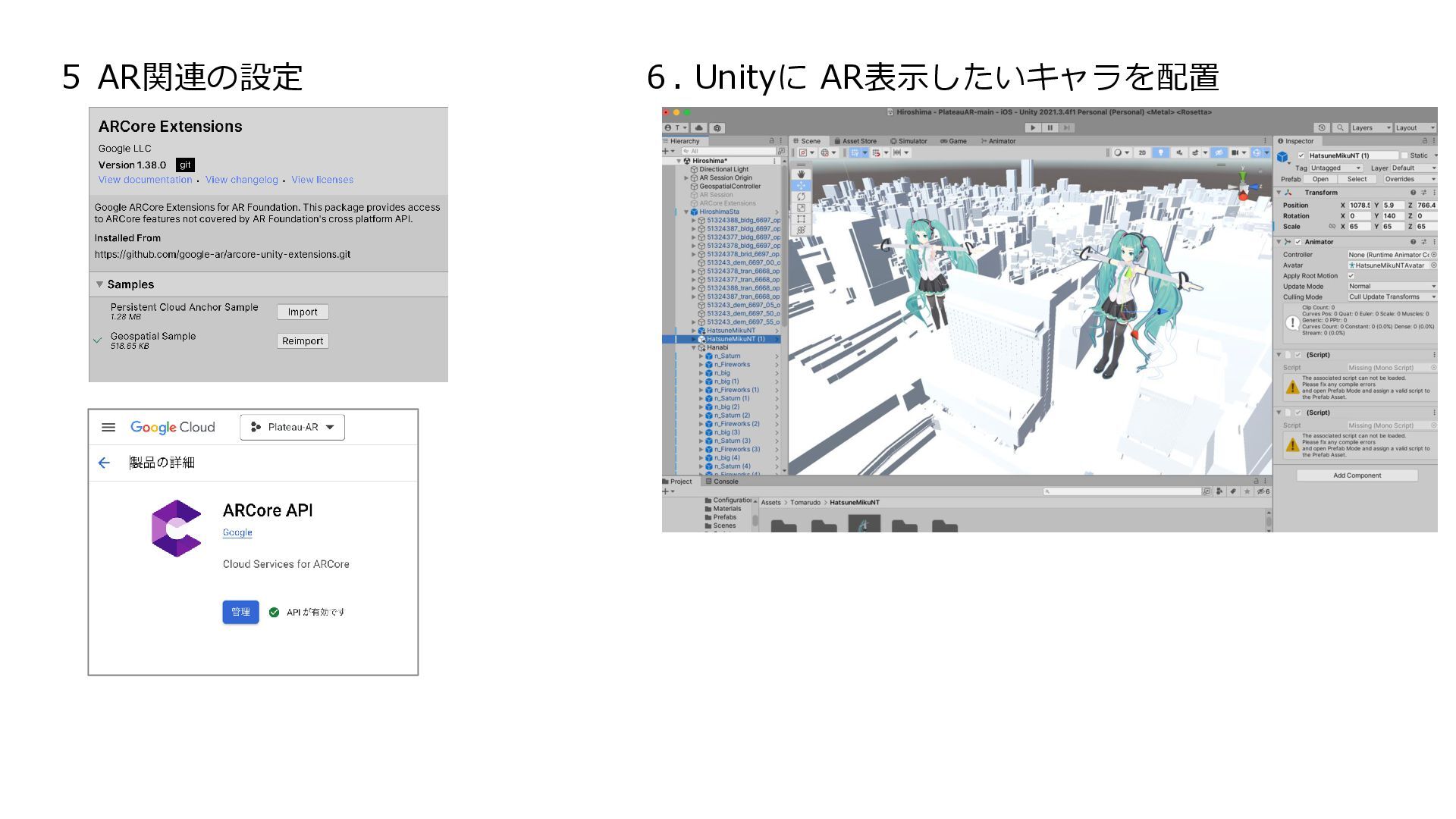
Task: Open Google Cloud hamburger menu
Action: pos(108,428)
